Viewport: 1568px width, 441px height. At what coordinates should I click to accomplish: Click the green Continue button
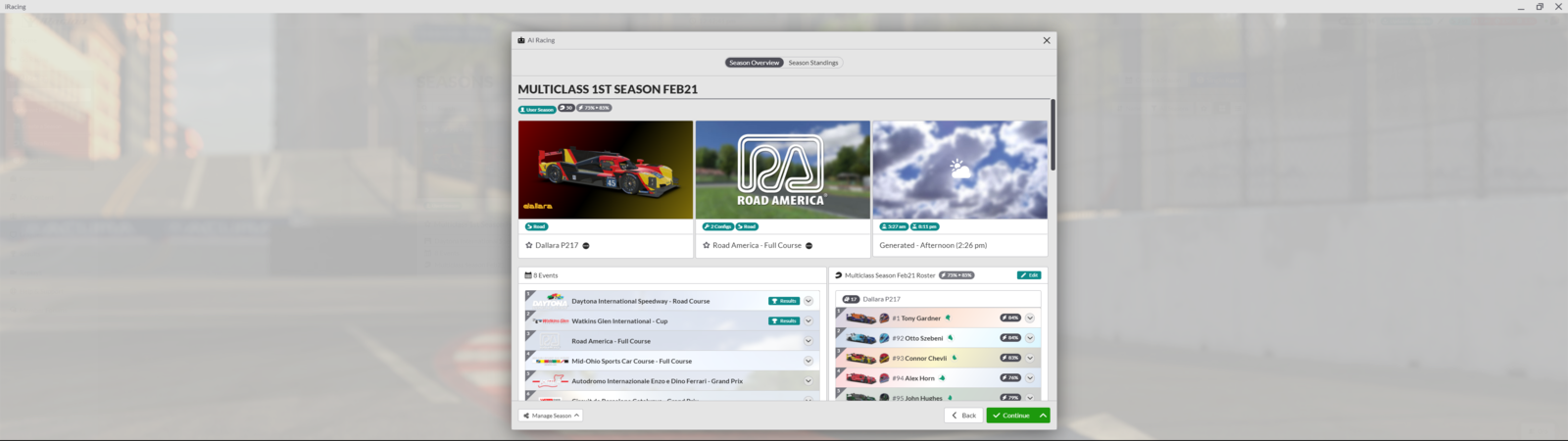pos(1011,416)
